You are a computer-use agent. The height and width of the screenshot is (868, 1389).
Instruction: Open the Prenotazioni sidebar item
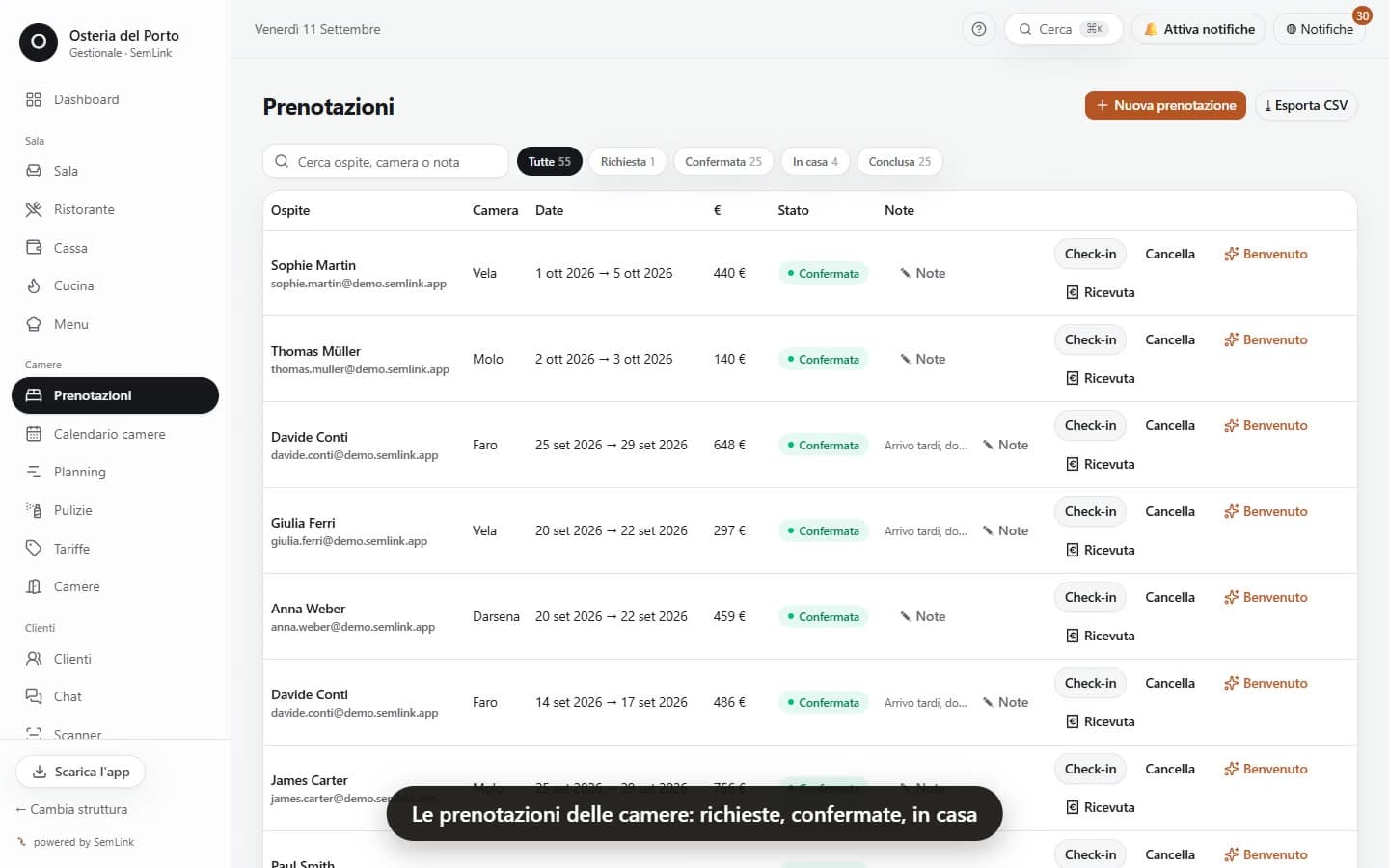click(115, 395)
